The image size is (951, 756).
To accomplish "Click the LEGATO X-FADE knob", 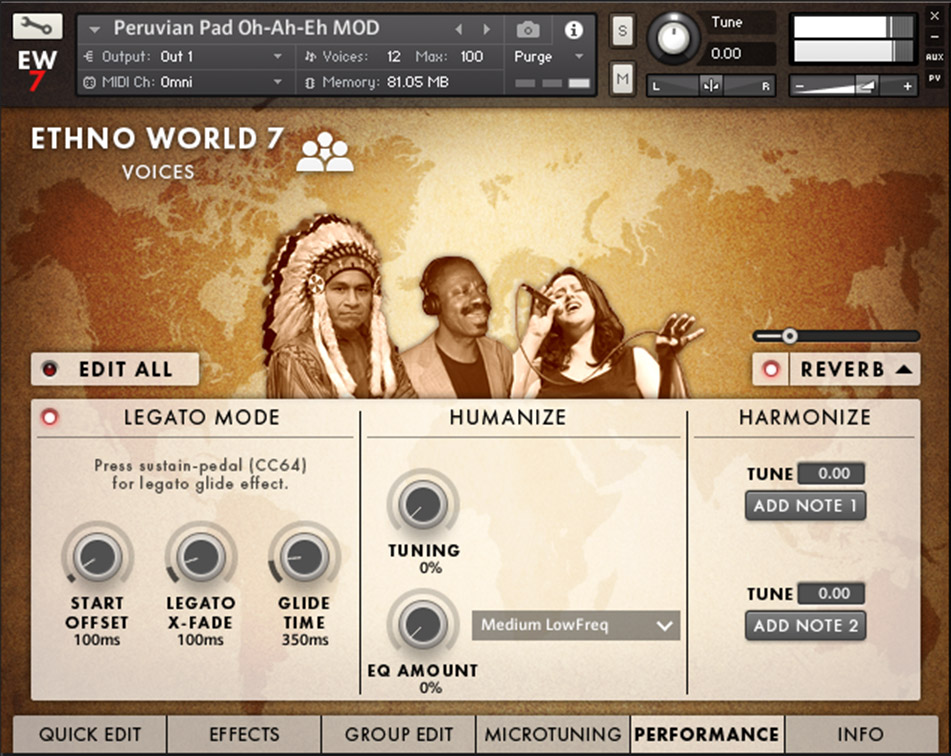I will click(201, 557).
